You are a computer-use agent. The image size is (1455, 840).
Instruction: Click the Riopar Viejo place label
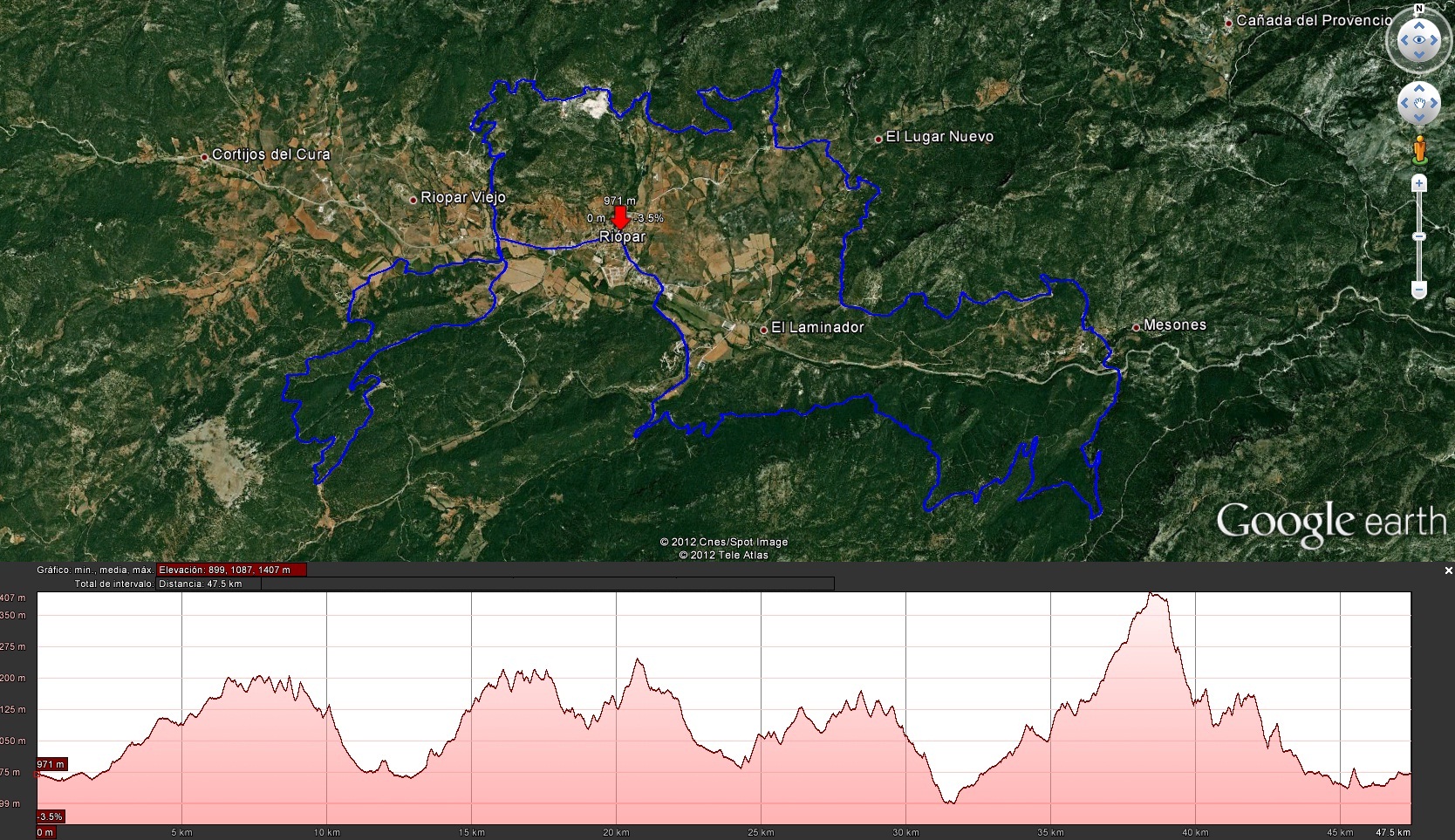pos(463,197)
